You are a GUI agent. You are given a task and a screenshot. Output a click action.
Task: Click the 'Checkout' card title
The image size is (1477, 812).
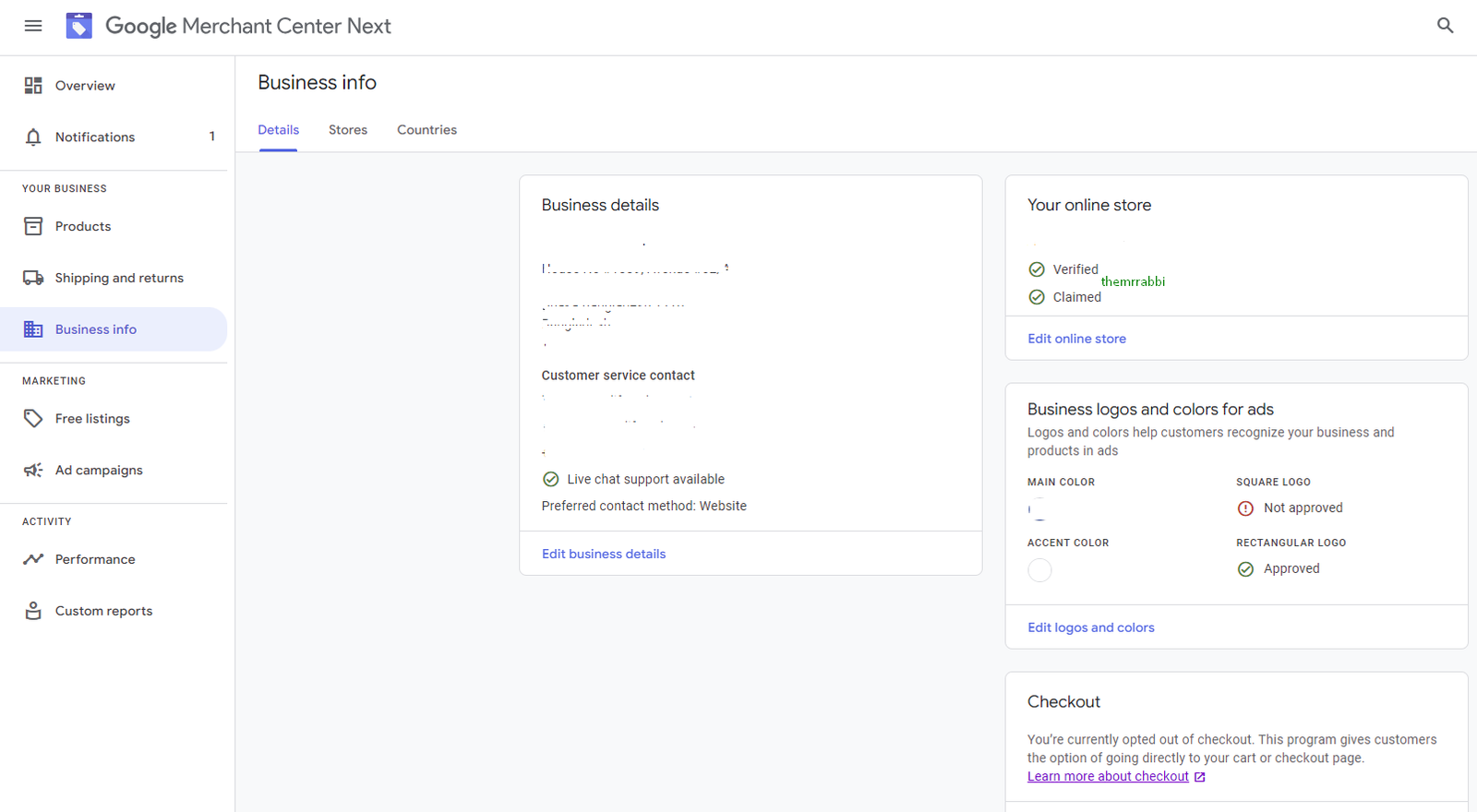(1063, 702)
